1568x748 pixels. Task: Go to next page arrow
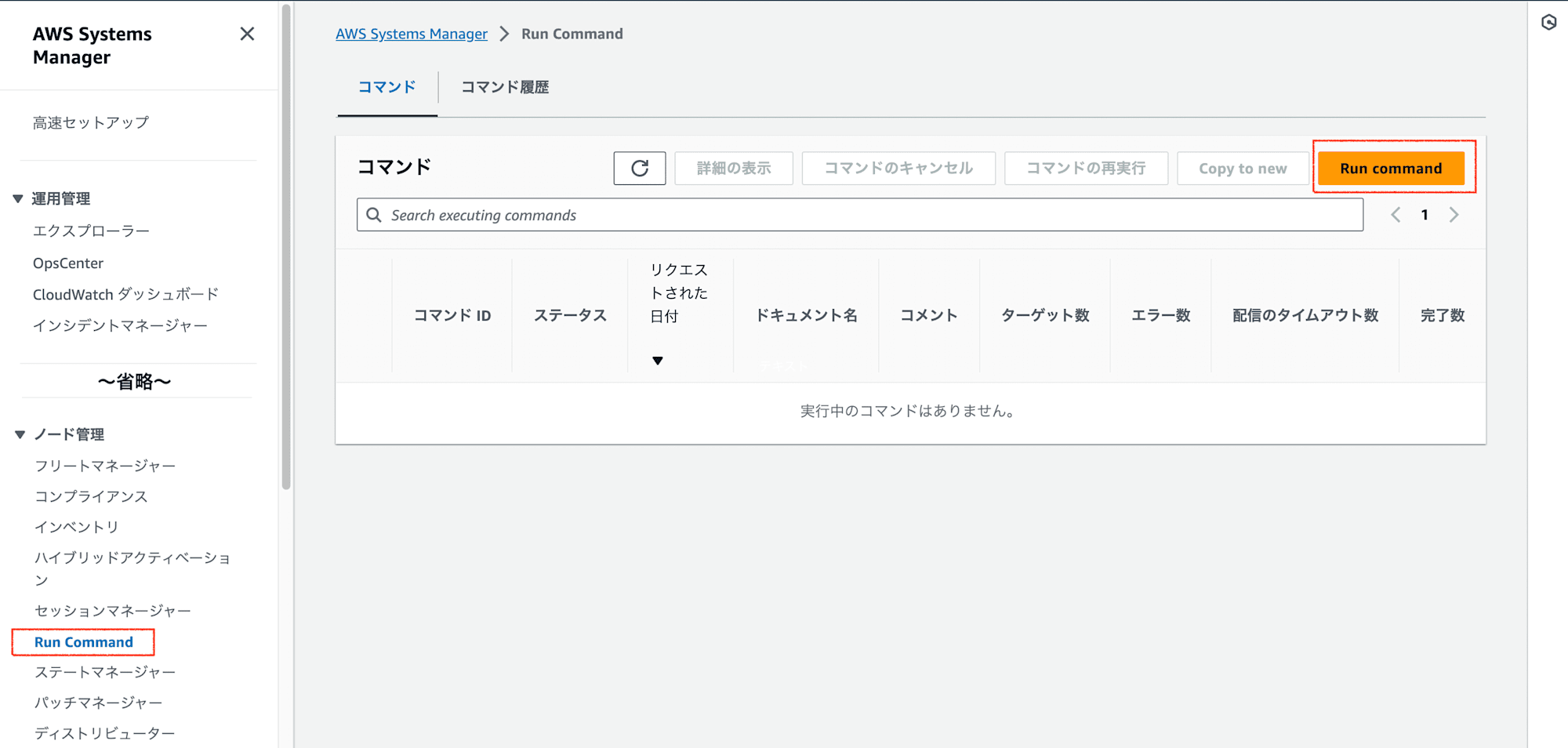click(1454, 215)
